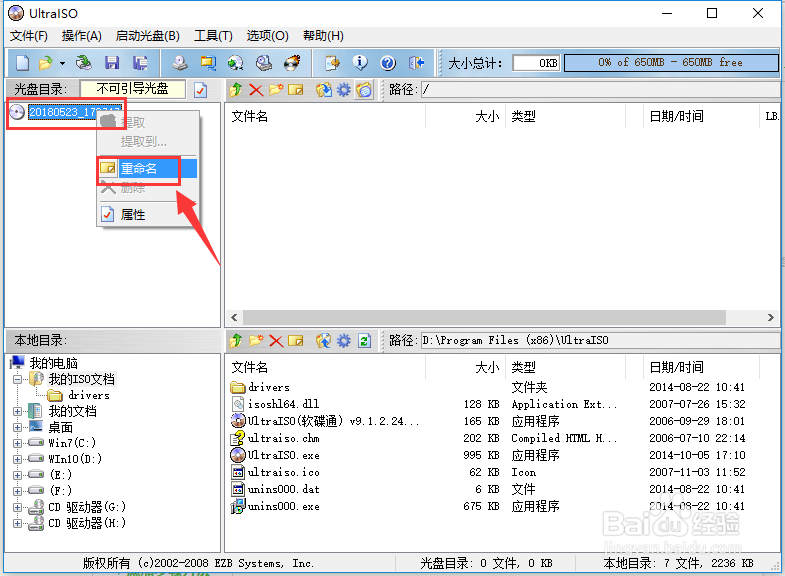Go up one level in local directory
The image size is (785, 576).
coord(236,341)
